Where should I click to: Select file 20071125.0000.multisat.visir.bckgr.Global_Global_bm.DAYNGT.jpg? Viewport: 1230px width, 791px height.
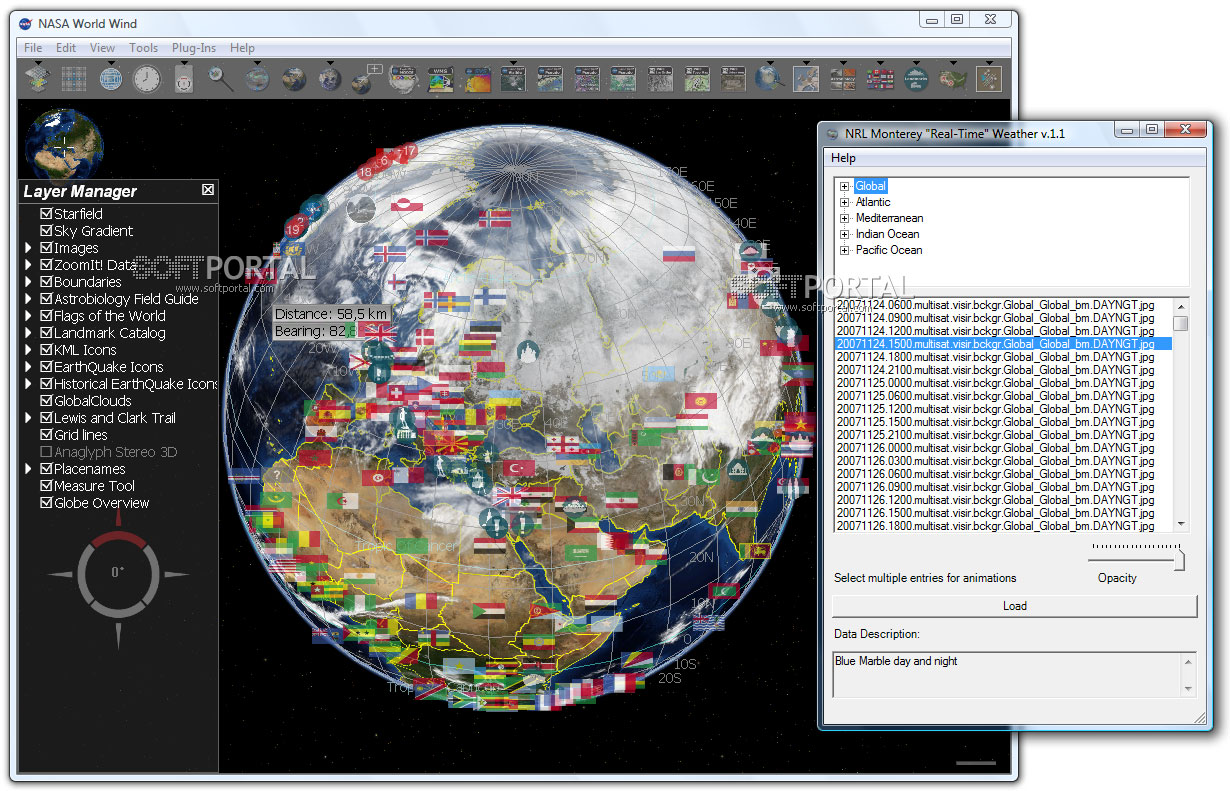995,382
